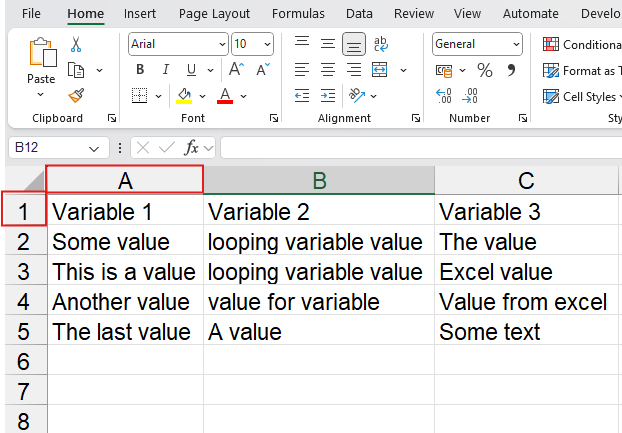Click Format as Table icon

(x=551, y=71)
